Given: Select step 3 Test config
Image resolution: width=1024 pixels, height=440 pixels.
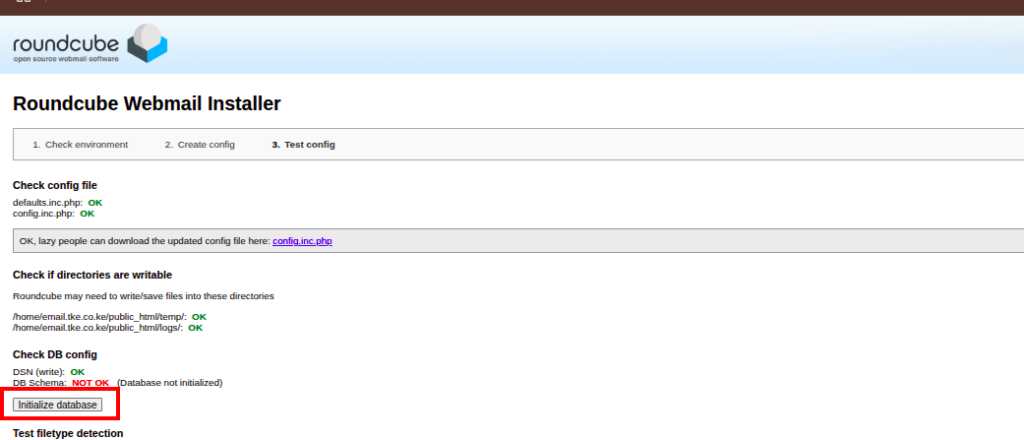Looking at the screenshot, I should tap(304, 144).
